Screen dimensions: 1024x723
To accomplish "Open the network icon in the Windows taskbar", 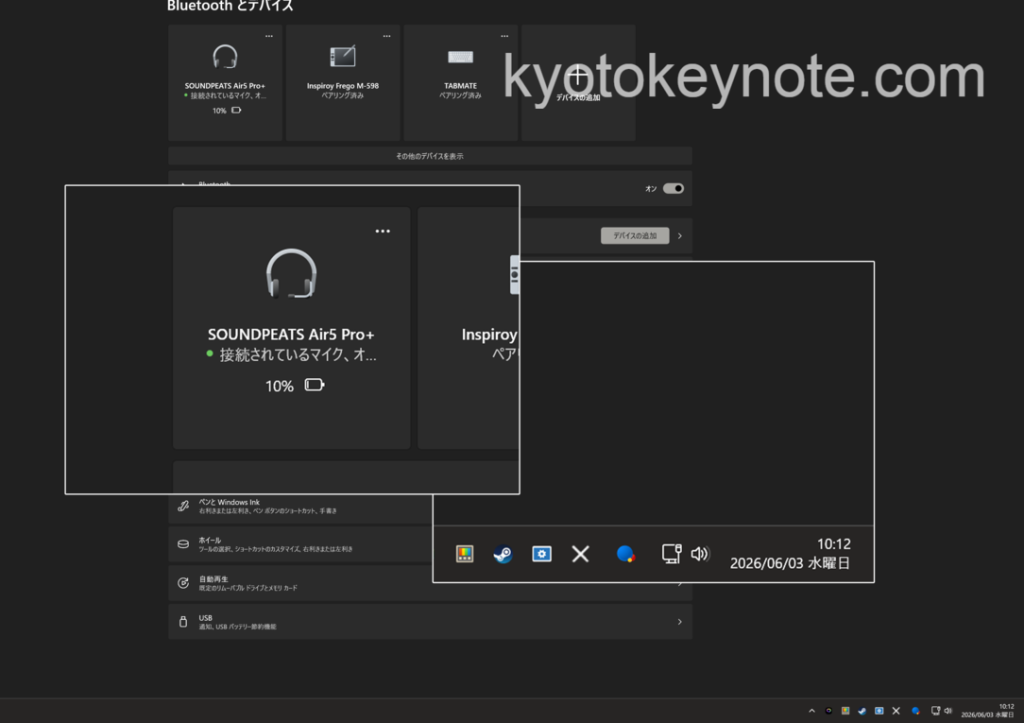I will pos(936,711).
